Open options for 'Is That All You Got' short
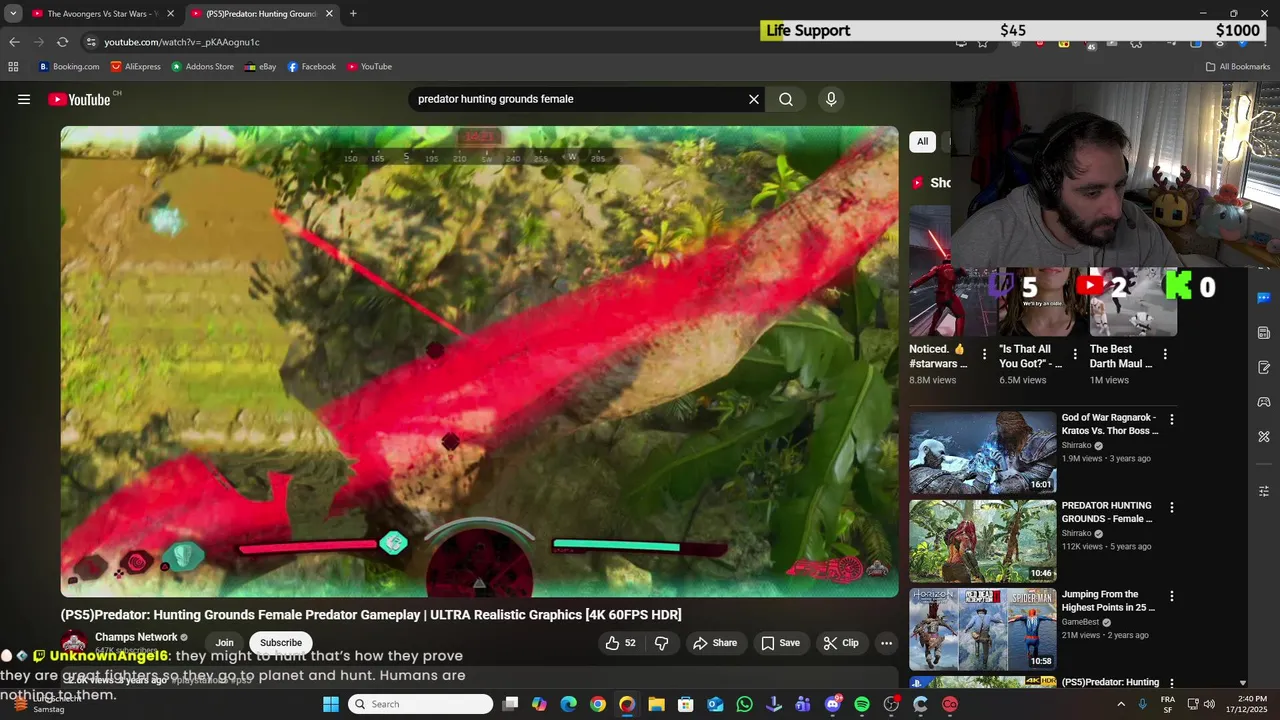The height and width of the screenshot is (720, 1280). [1075, 354]
